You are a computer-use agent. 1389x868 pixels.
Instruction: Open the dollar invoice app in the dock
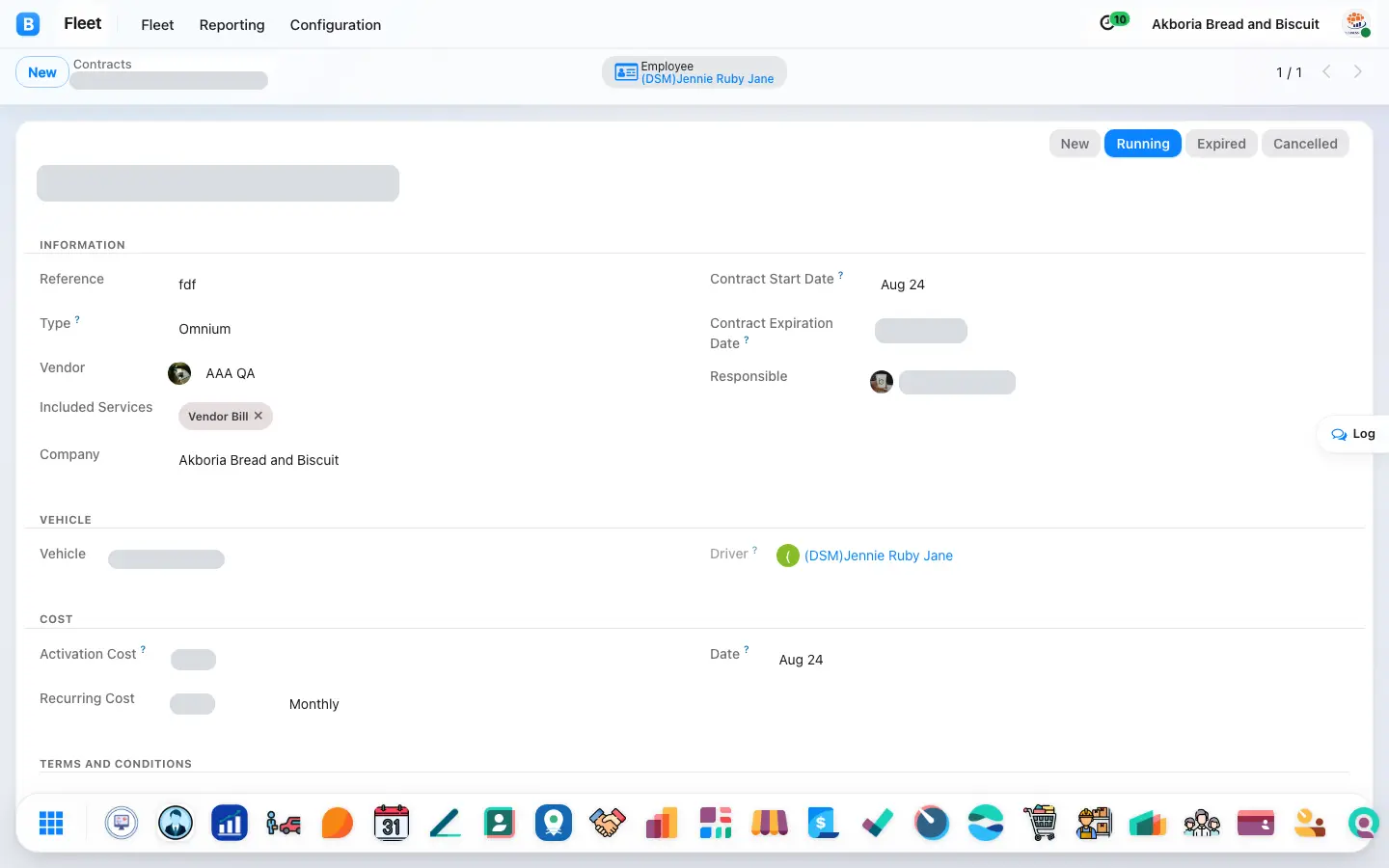coord(824,823)
